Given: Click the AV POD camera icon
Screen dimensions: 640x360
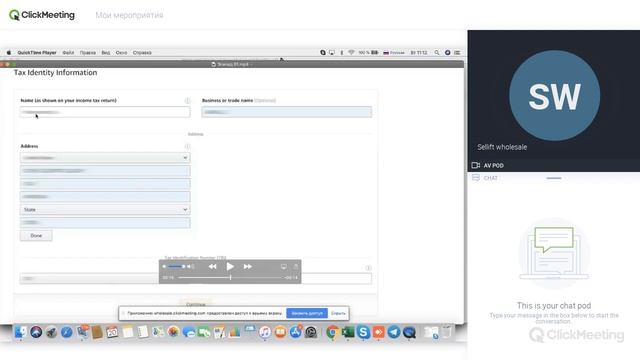Looking at the screenshot, I should click(476, 165).
